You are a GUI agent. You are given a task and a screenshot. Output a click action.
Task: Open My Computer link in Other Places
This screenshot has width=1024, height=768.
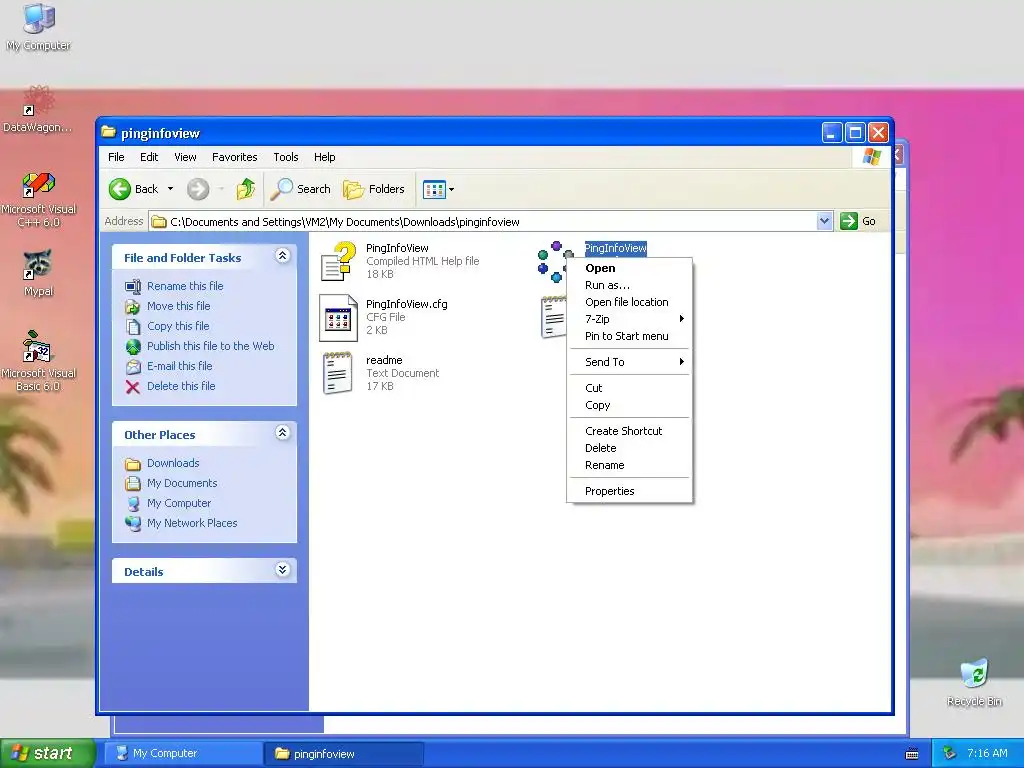179,504
